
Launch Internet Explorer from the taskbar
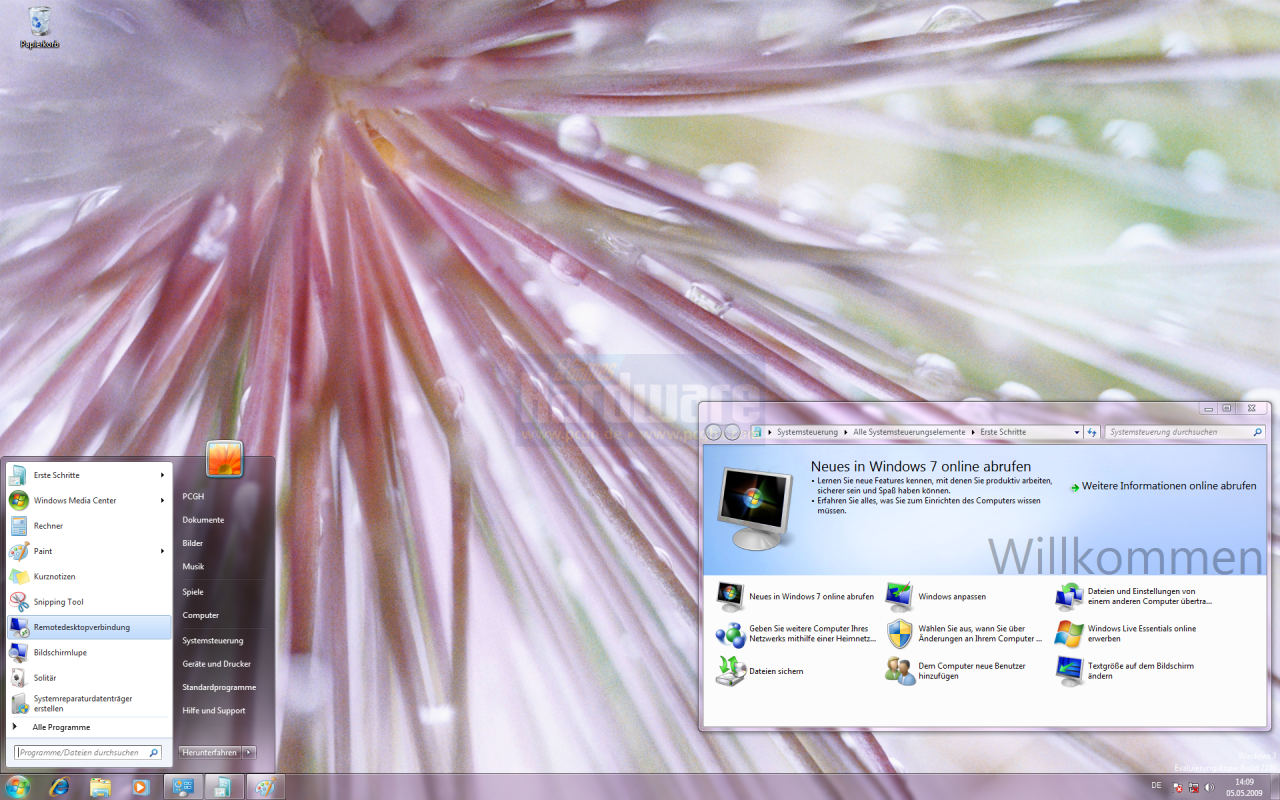(60, 787)
